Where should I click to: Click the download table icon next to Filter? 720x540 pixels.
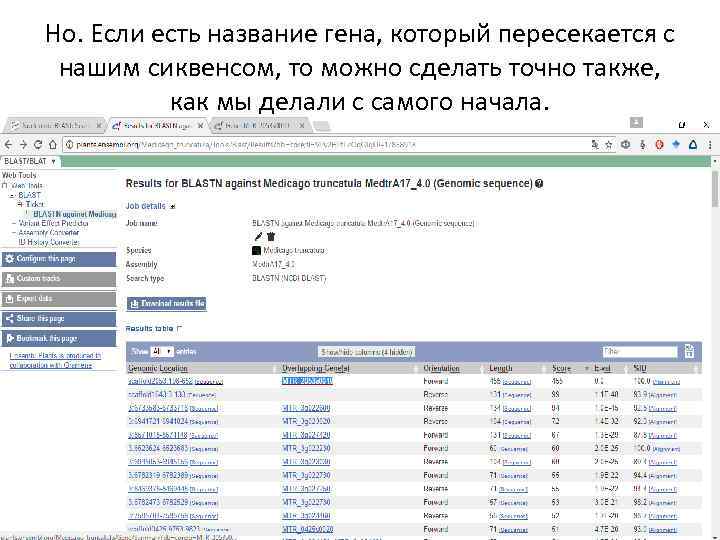[x=689, y=351]
